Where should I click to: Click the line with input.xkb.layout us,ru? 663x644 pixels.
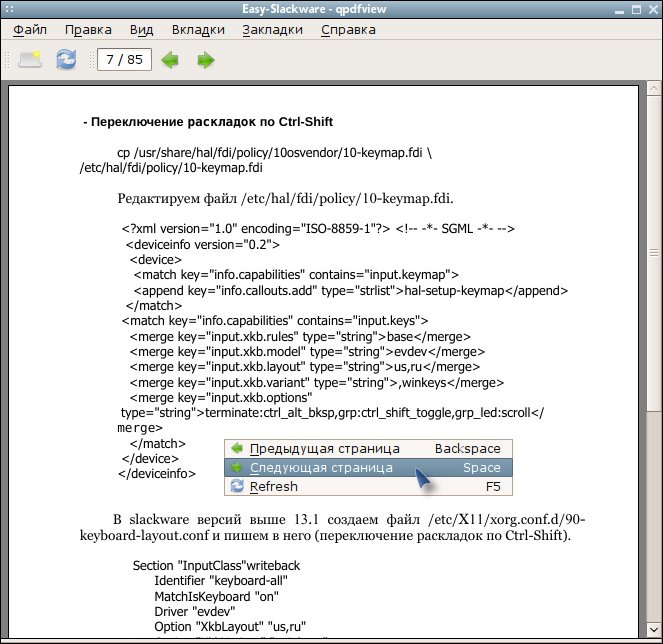pyautogui.click(x=305, y=366)
